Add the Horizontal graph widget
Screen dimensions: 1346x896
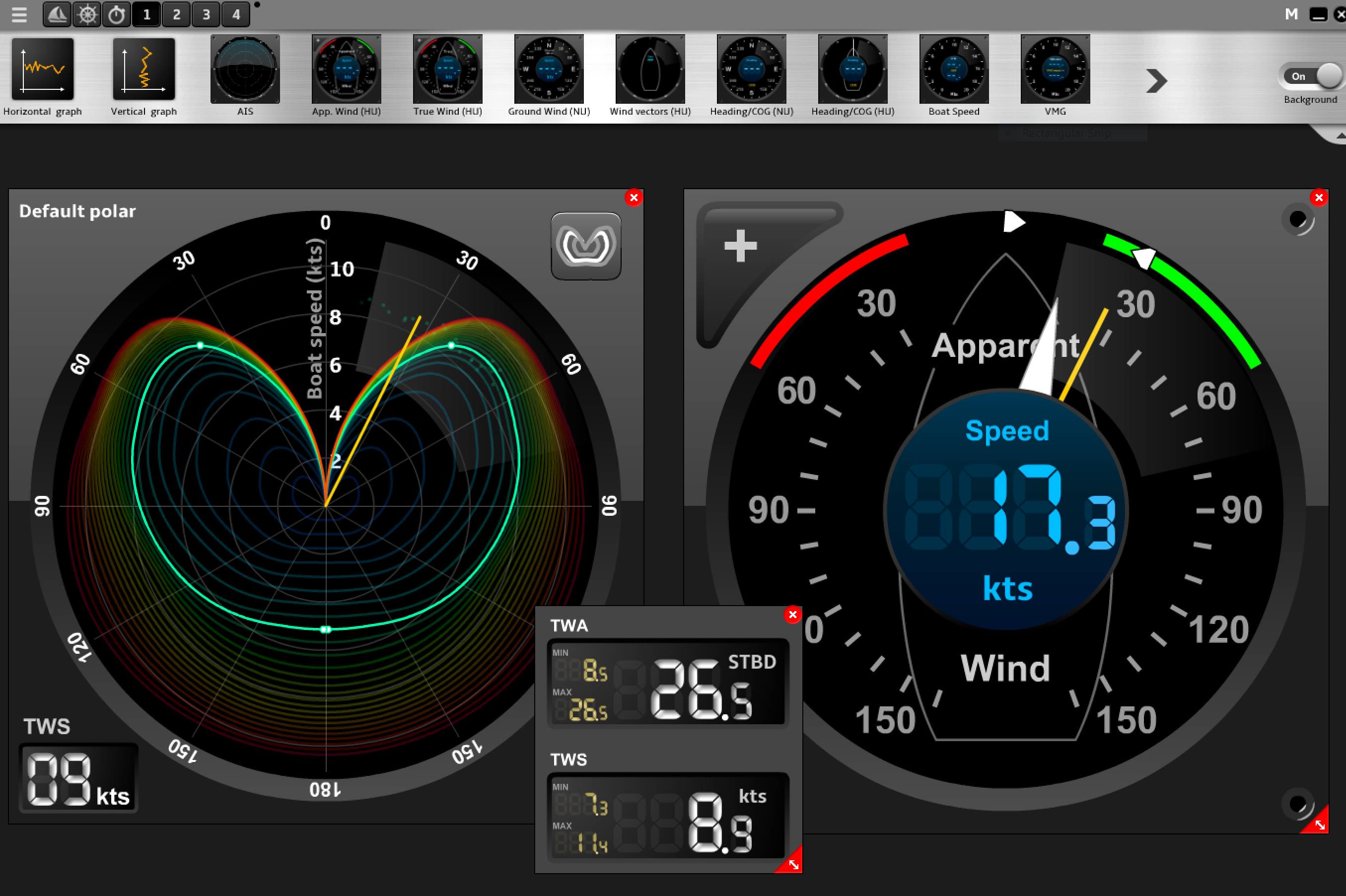click(x=42, y=69)
